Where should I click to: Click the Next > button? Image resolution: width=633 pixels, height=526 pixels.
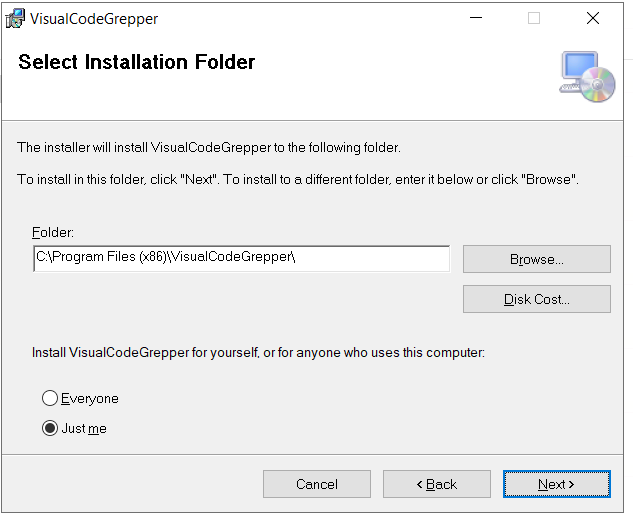[x=556, y=484]
